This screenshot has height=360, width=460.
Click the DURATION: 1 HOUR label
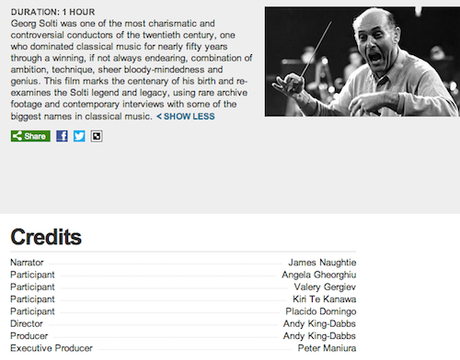pos(53,12)
